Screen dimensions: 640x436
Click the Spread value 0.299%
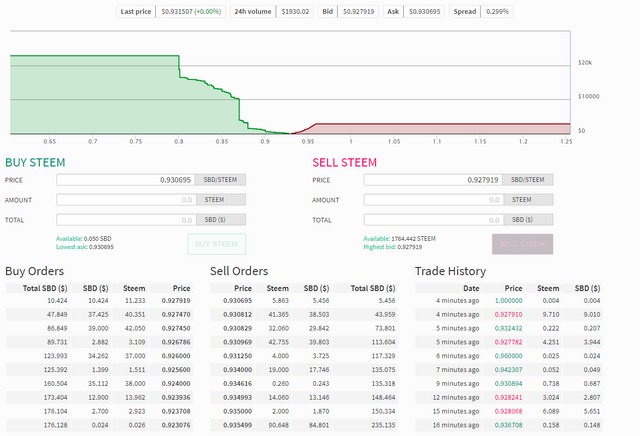[497, 11]
